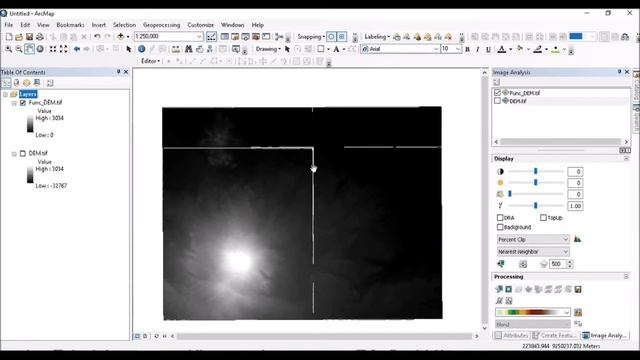The image size is (640, 360).
Task: Open the map scale 1:250,000 dropdown
Action: click(199, 37)
